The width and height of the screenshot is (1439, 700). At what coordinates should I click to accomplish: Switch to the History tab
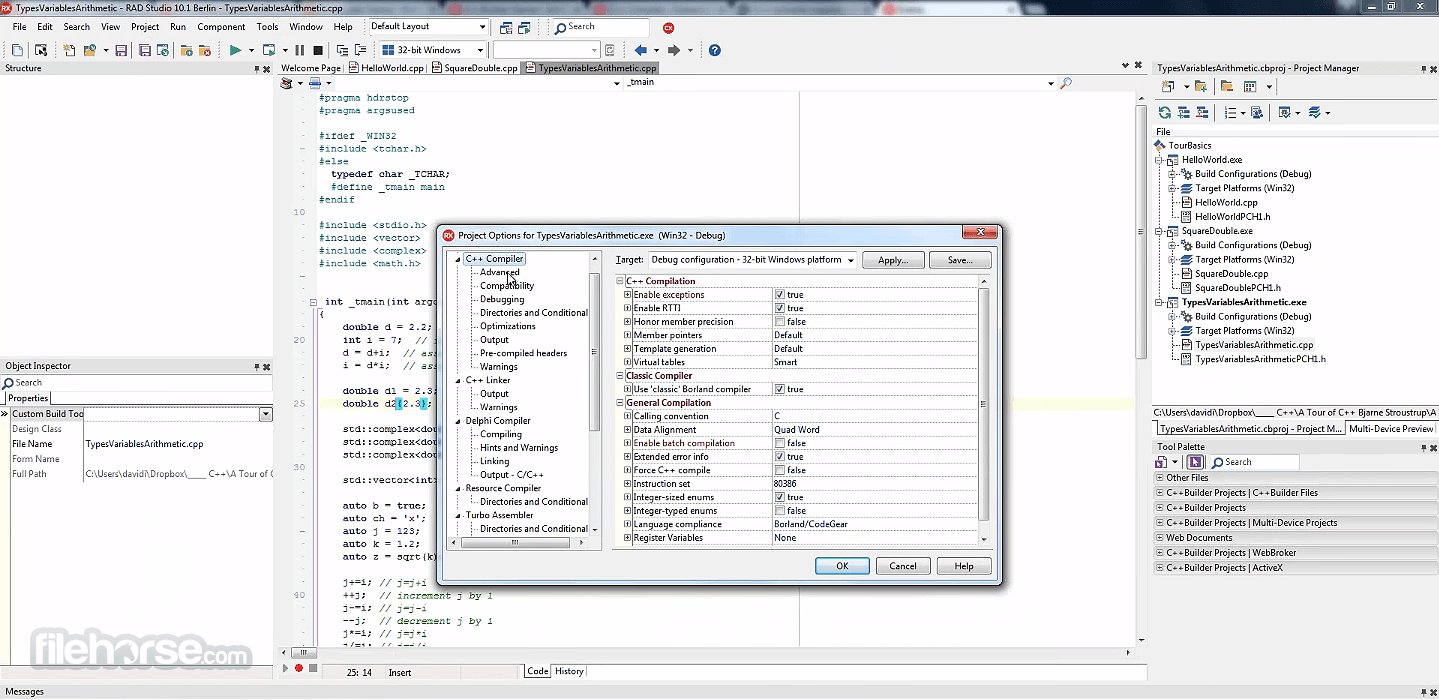tap(569, 671)
